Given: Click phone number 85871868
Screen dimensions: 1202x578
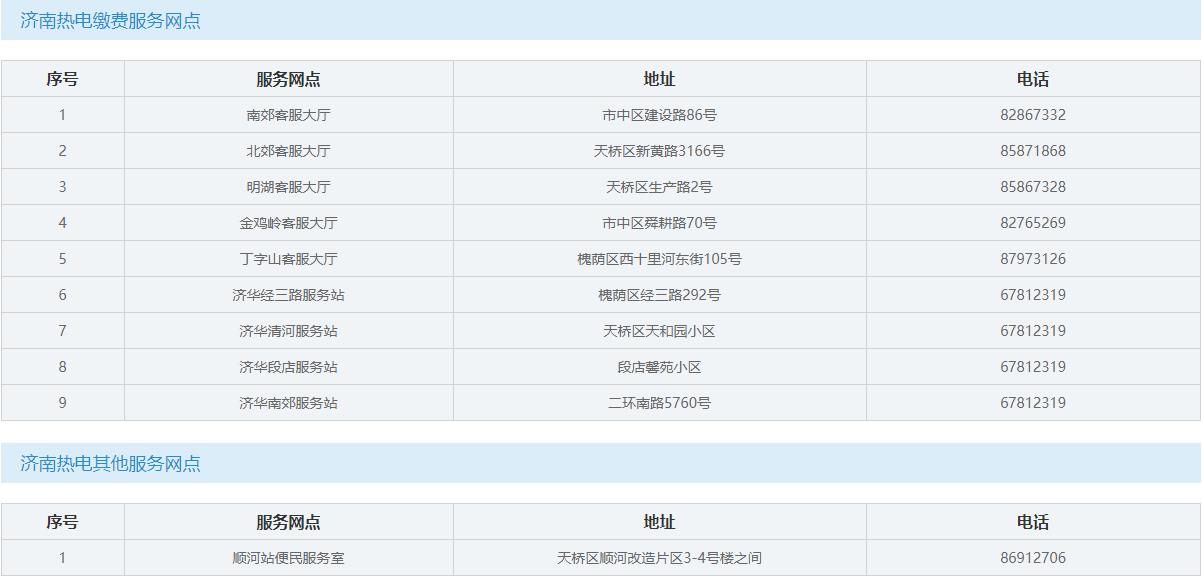Looking at the screenshot, I should [x=1032, y=151].
